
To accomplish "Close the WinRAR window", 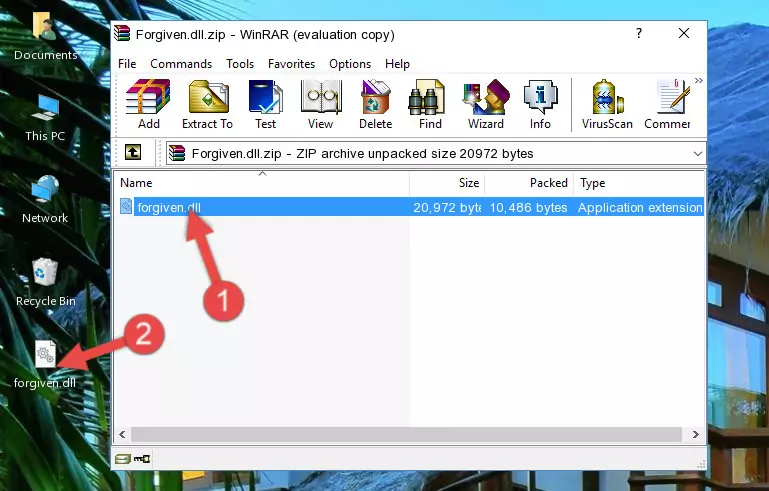I will click(x=684, y=33).
